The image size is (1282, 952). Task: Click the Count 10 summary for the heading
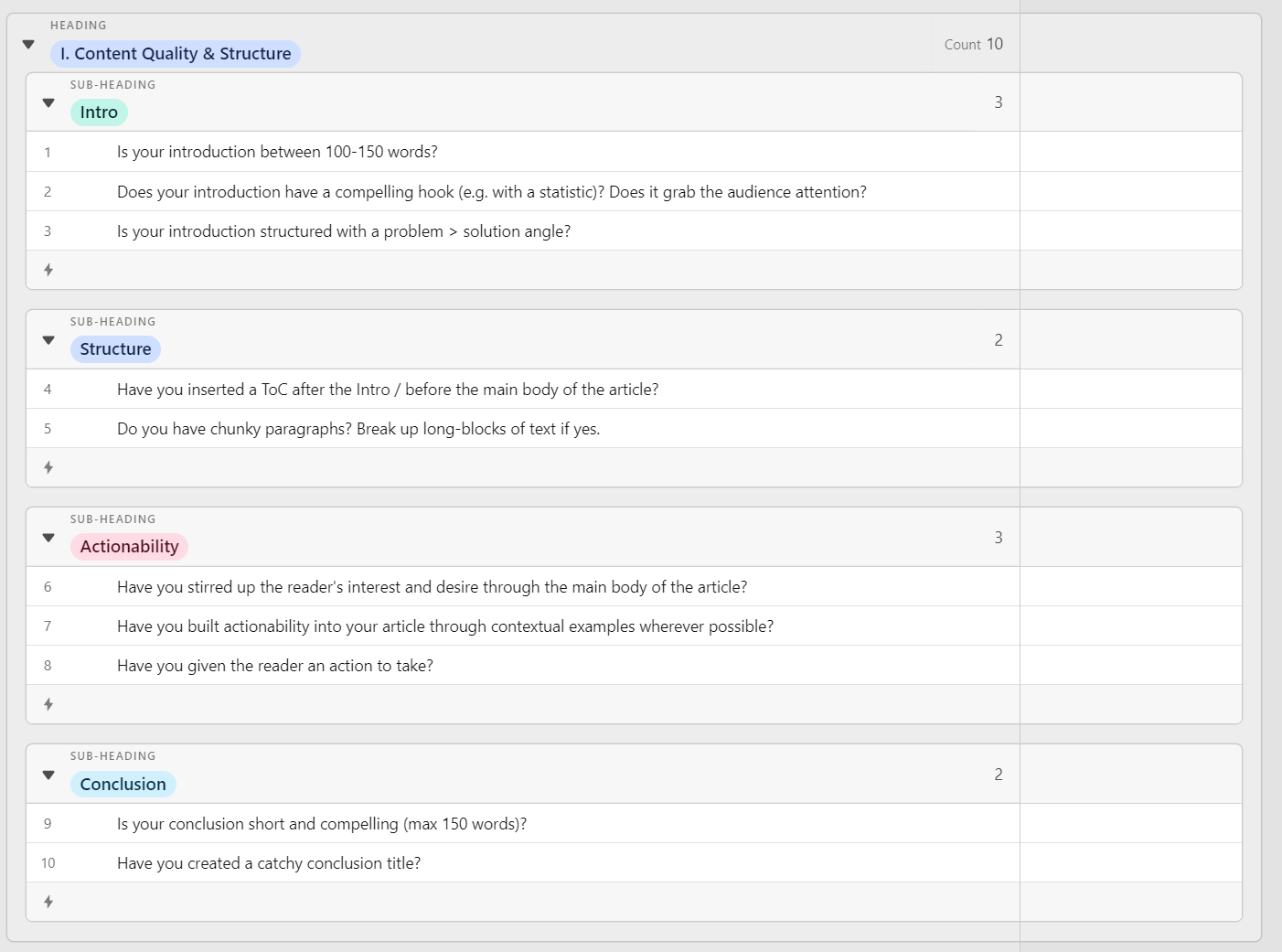(973, 44)
